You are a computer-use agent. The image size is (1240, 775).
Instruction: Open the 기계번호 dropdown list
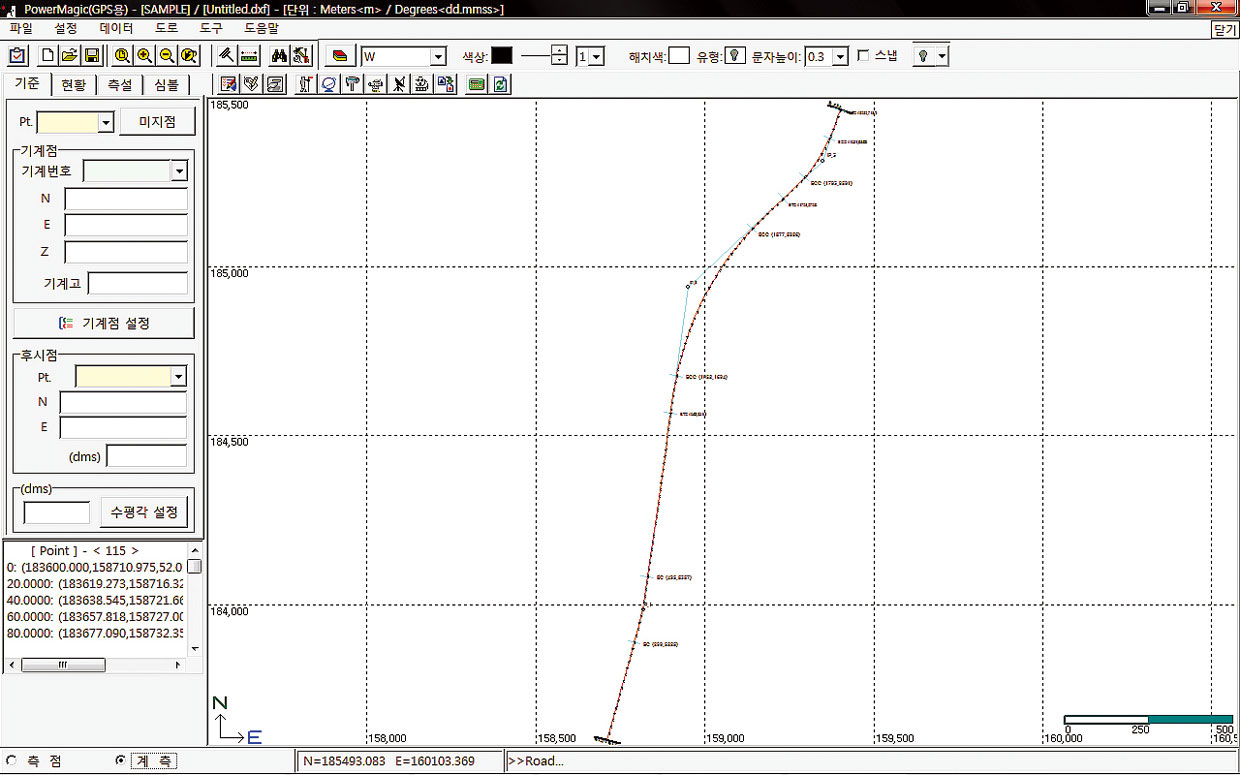pyautogui.click(x=179, y=171)
